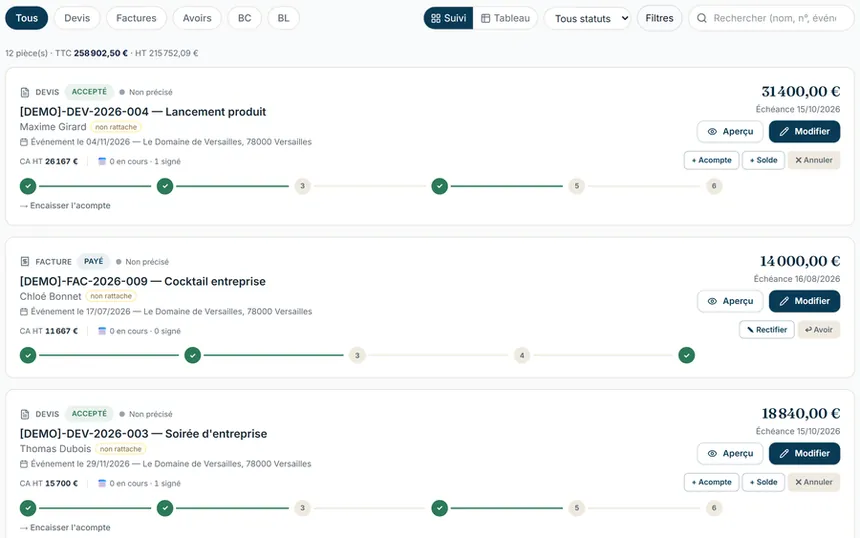Click final completed step on FAC-2026-009 progress
Screen dimensions: 860x538
(686, 355)
